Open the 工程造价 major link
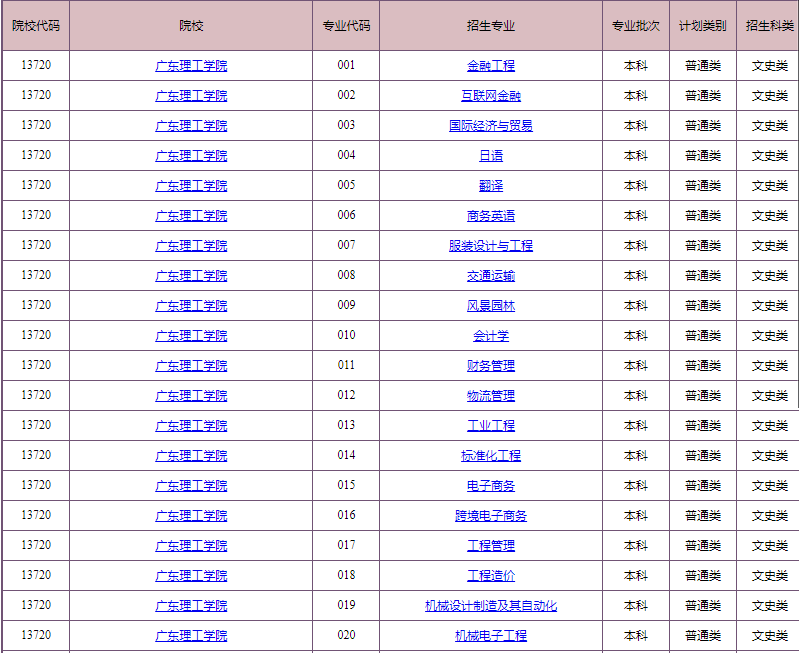The image size is (799, 653). (x=491, y=576)
